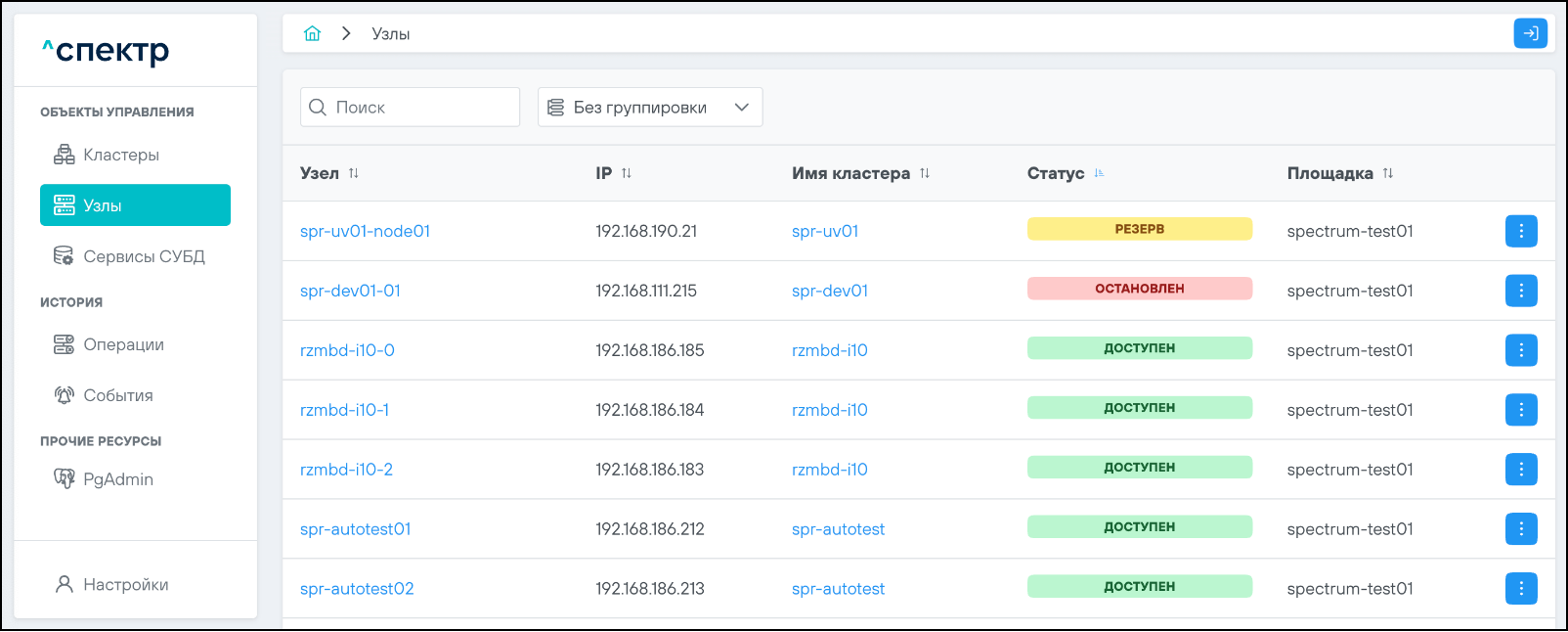
Task: Open cluster link spr-autotest for spr-autotest01
Action: (x=838, y=529)
